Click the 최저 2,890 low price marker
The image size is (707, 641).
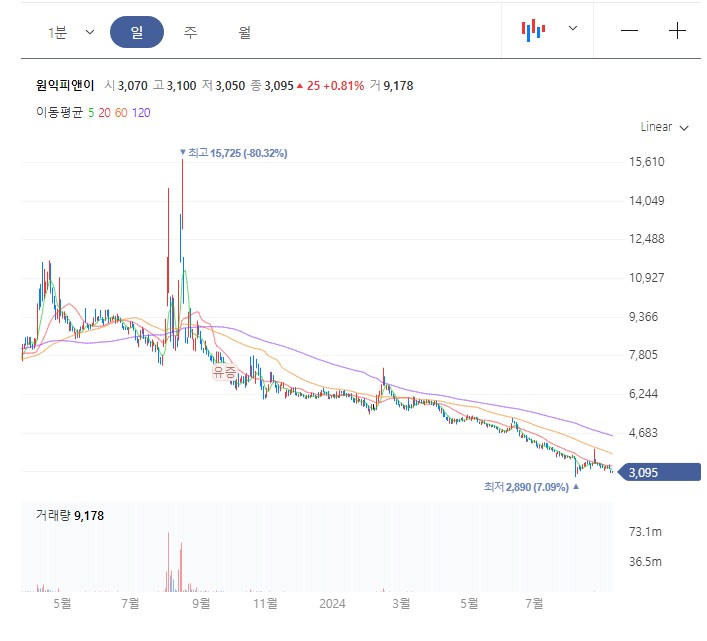[531, 487]
